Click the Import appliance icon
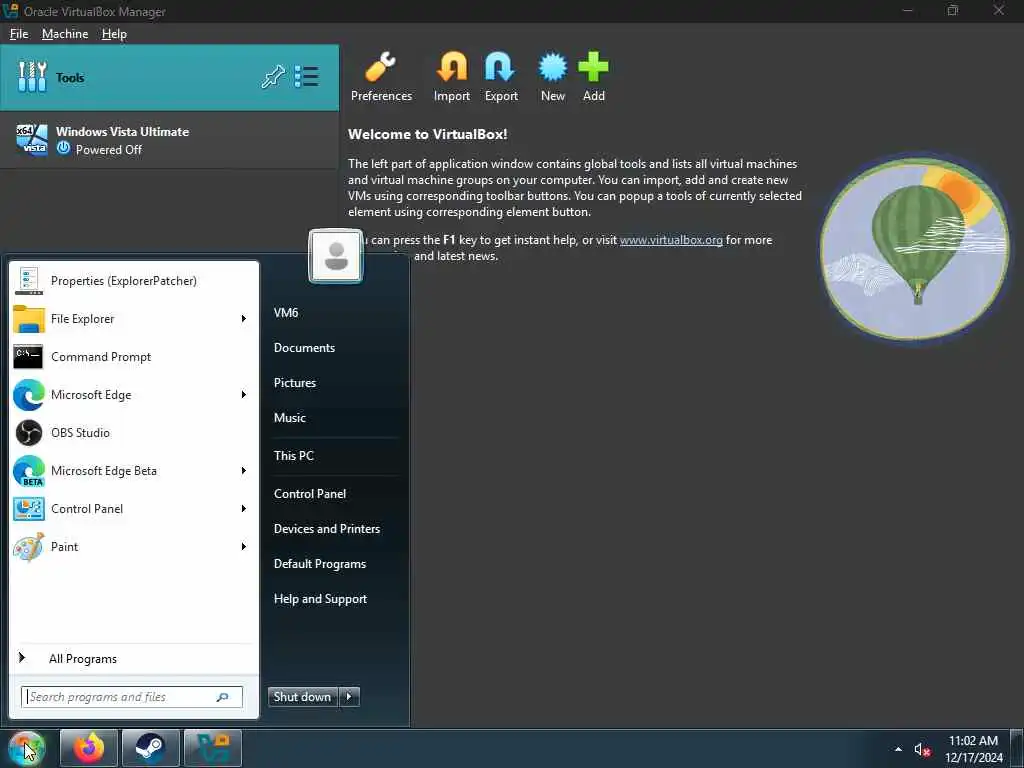The width and height of the screenshot is (1024, 768). click(x=452, y=67)
